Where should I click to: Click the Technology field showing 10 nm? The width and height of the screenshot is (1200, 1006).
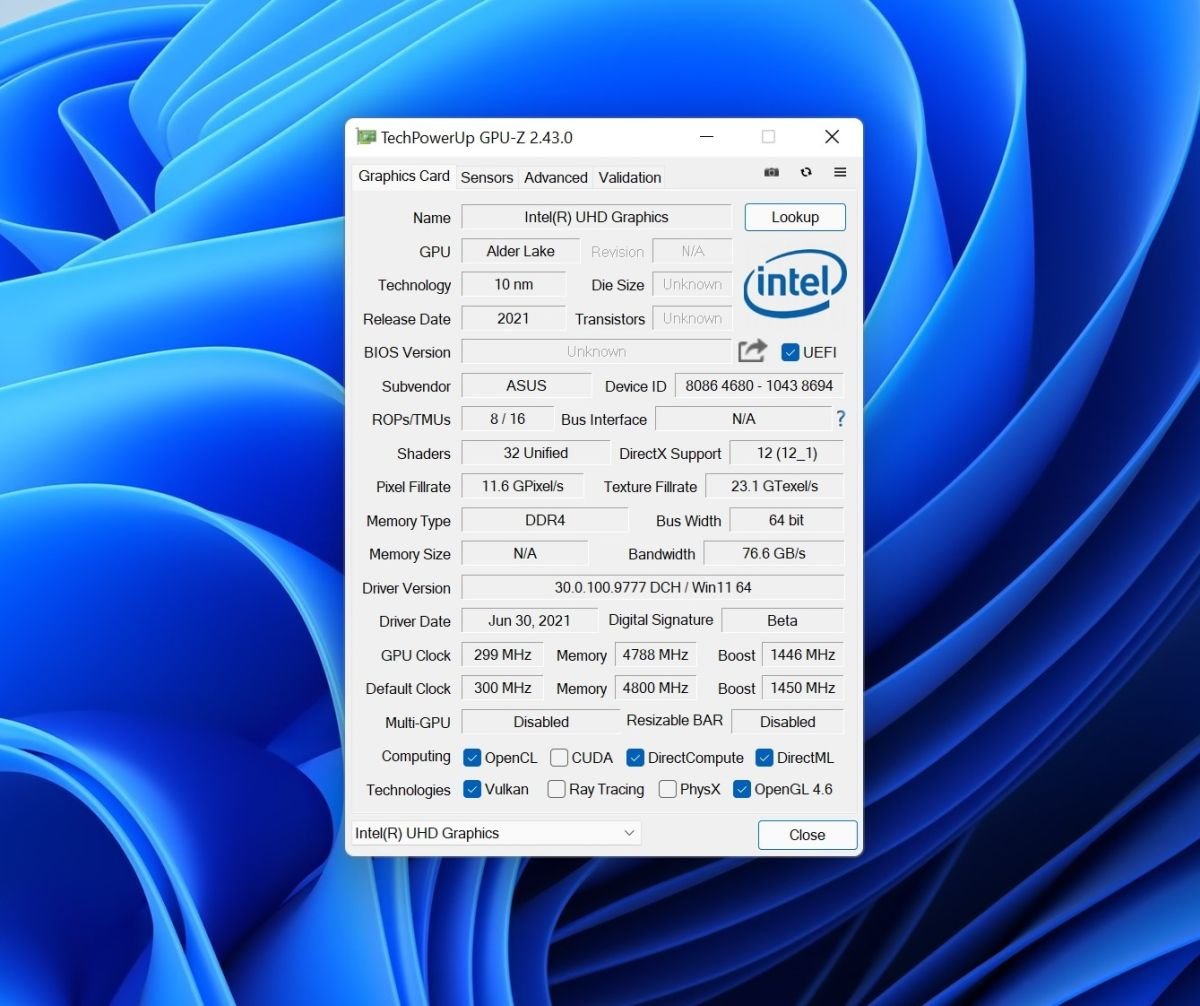point(513,285)
